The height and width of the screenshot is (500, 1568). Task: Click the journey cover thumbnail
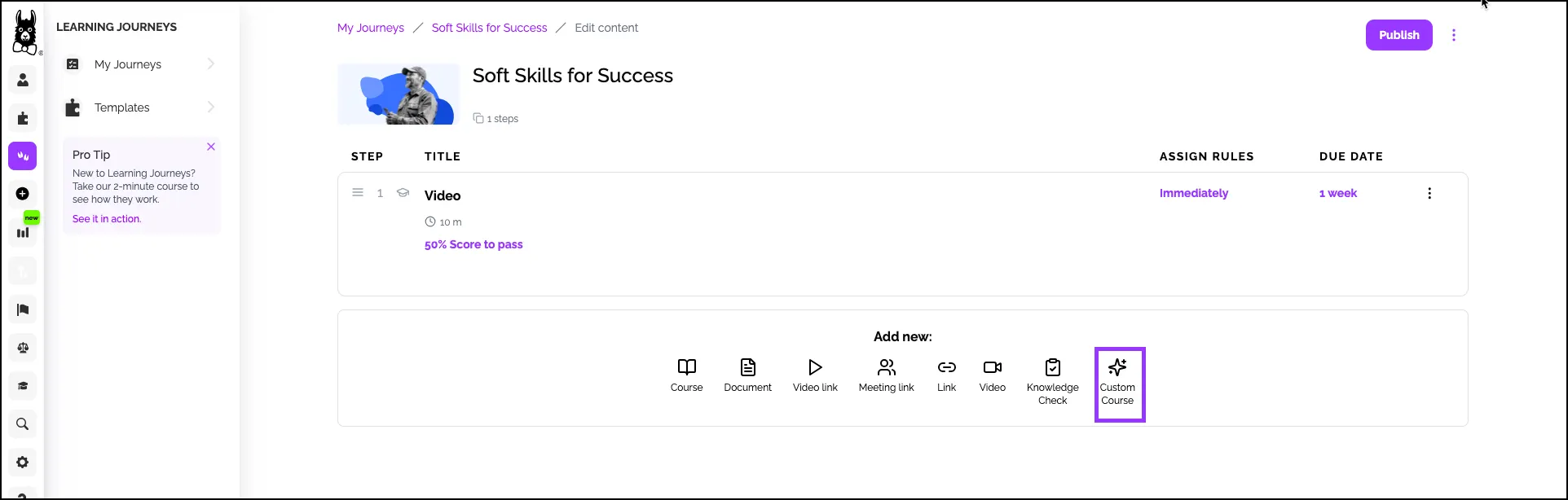pyautogui.click(x=399, y=94)
